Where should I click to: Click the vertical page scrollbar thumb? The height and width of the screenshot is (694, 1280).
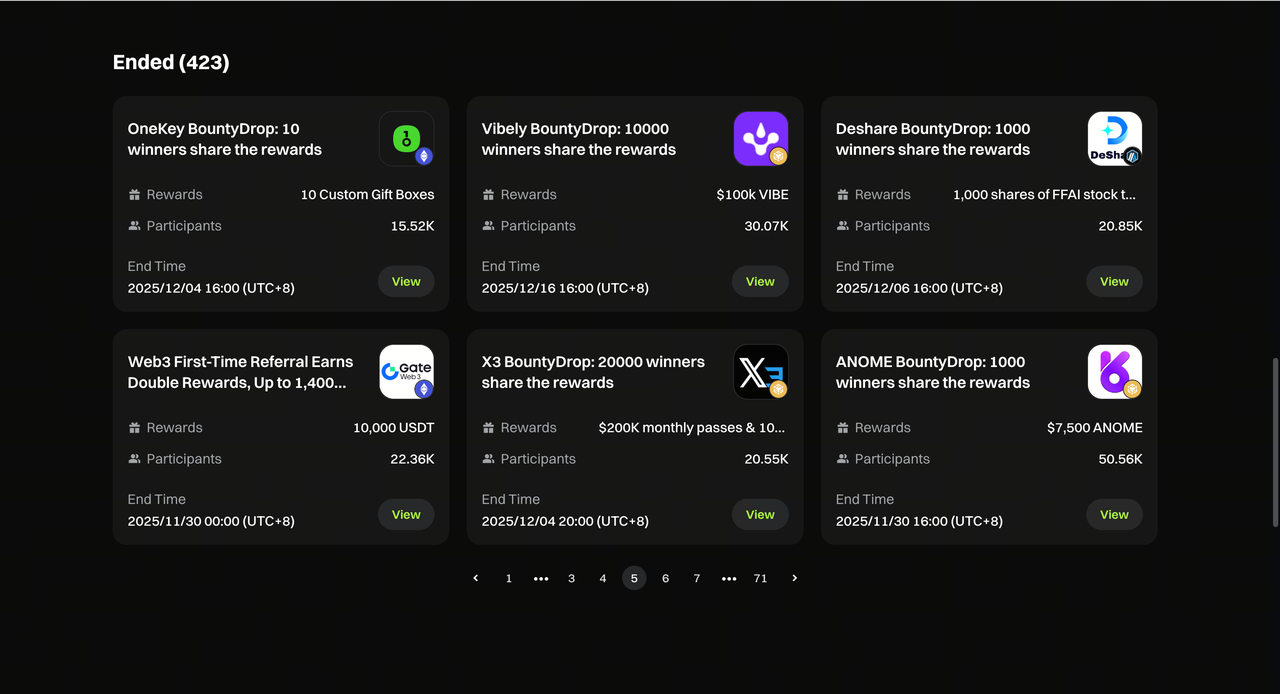click(1274, 441)
